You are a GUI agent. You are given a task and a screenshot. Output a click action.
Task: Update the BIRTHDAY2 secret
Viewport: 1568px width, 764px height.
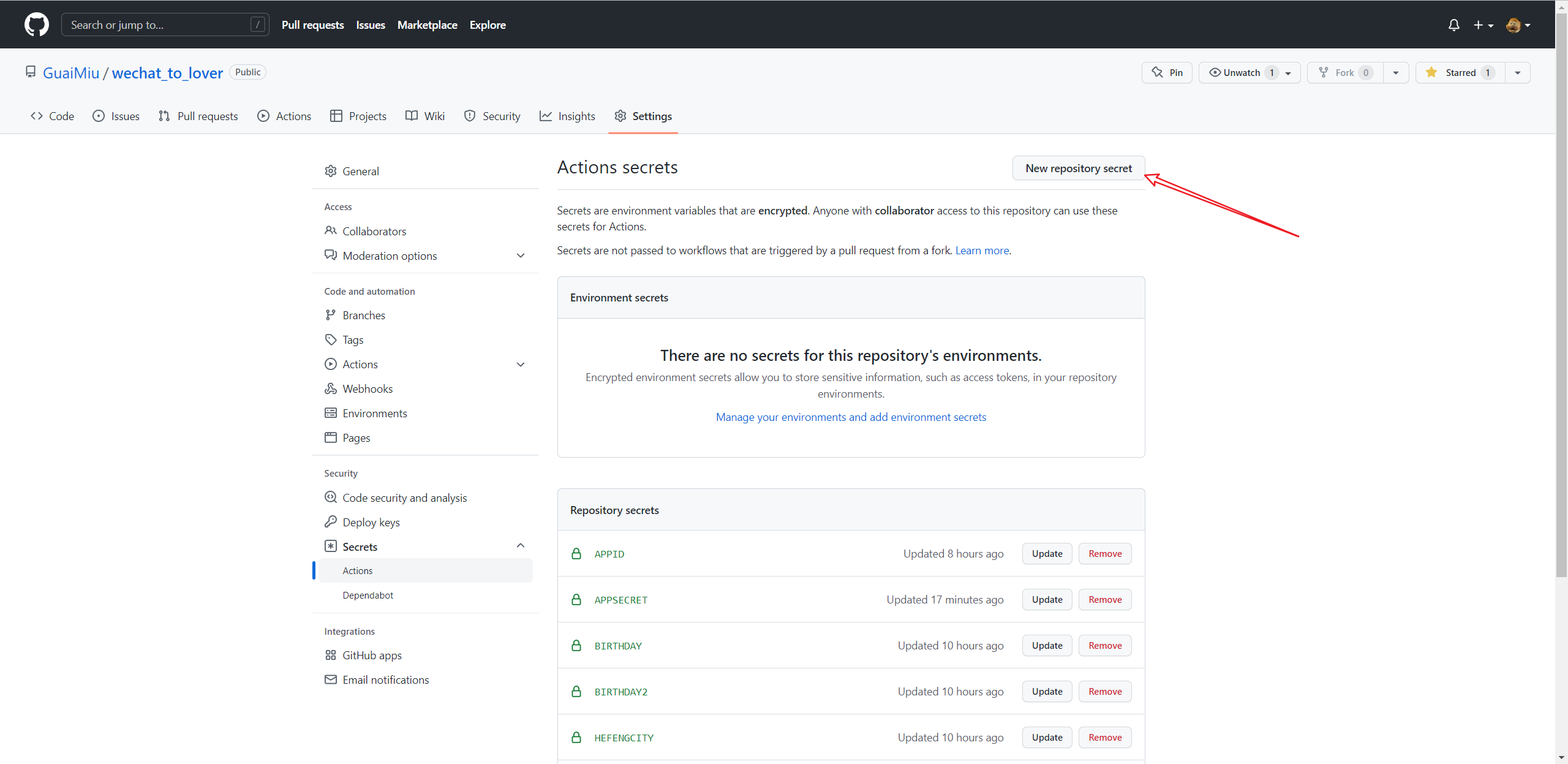pos(1047,691)
